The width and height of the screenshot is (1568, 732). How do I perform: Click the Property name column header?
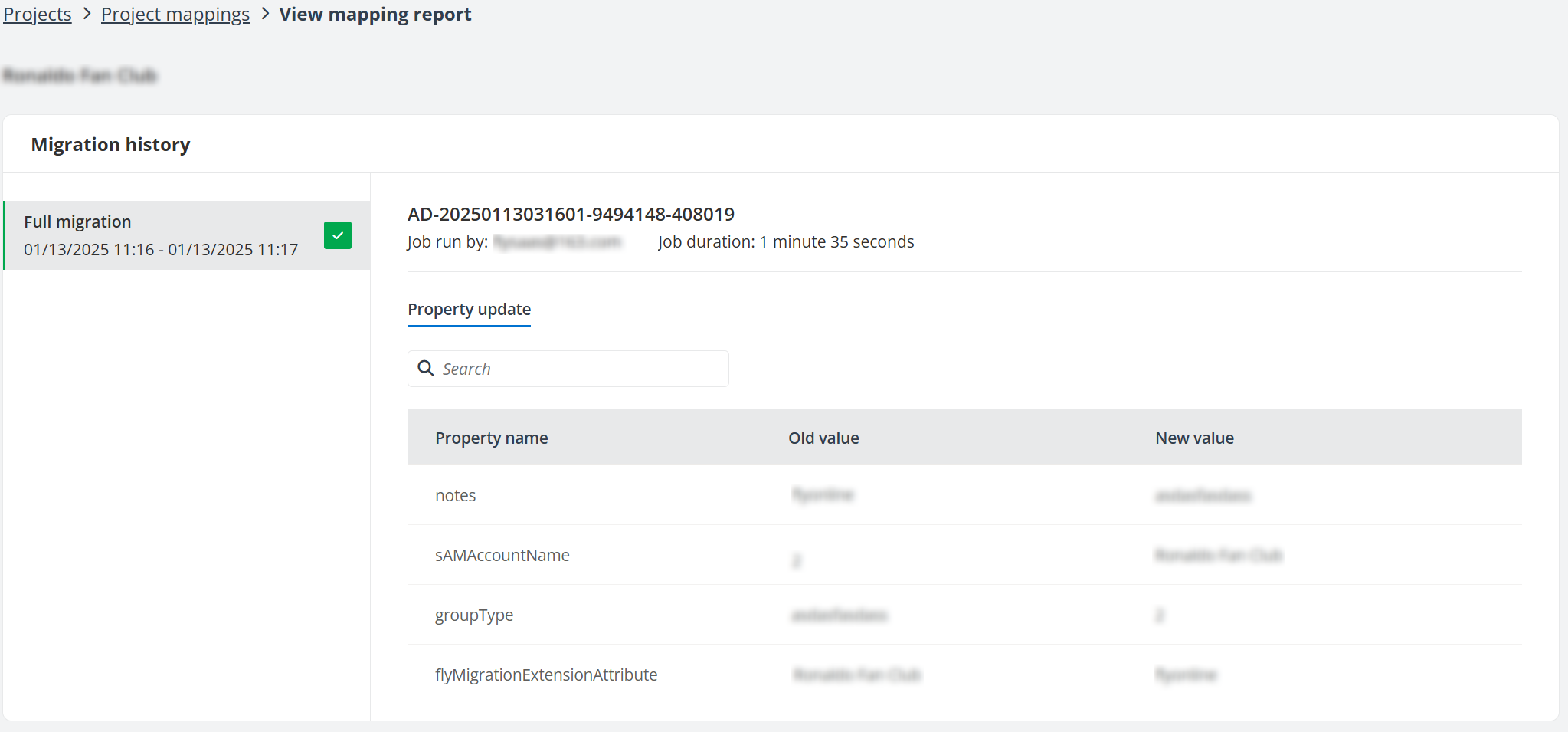(x=492, y=438)
